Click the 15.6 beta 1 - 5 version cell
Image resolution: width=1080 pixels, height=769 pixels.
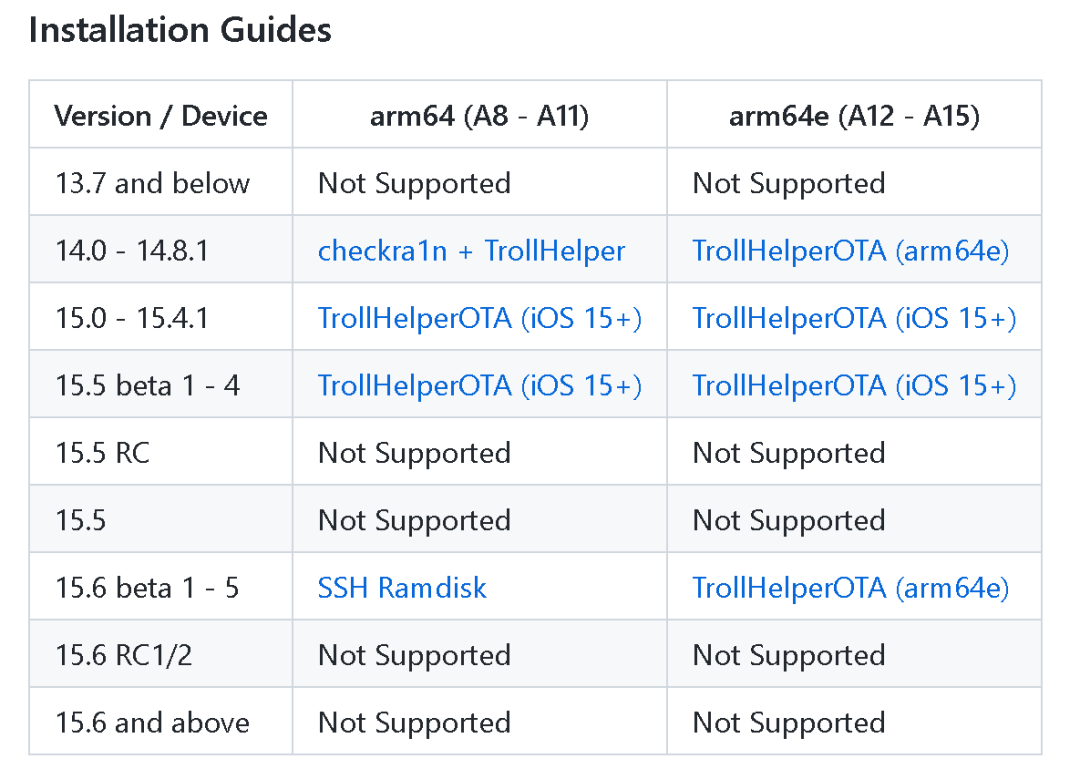click(x=147, y=587)
